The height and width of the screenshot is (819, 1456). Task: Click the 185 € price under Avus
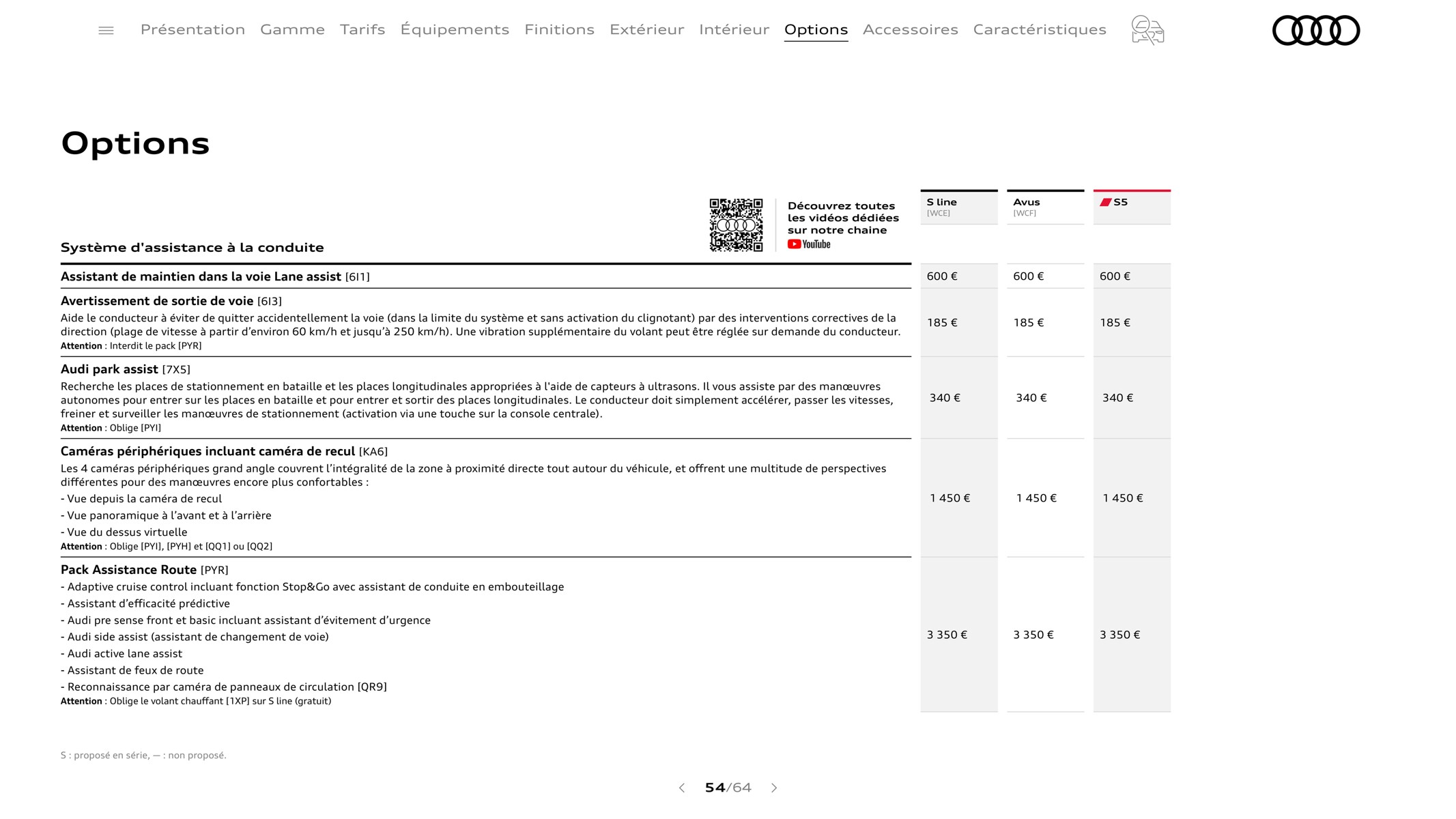tap(1029, 323)
